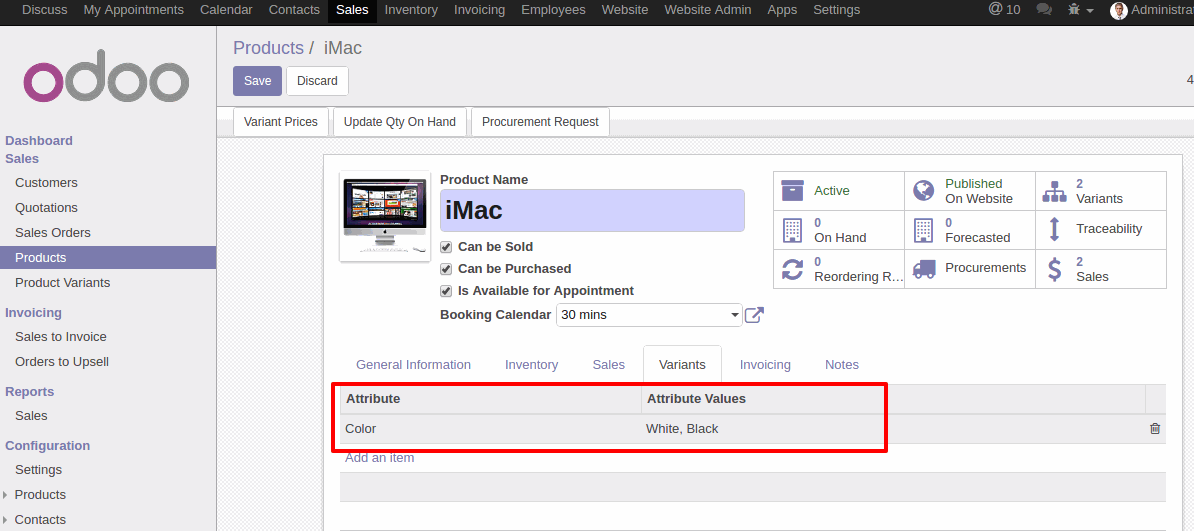Click Add an item link
The height and width of the screenshot is (531, 1194).
tap(379, 458)
